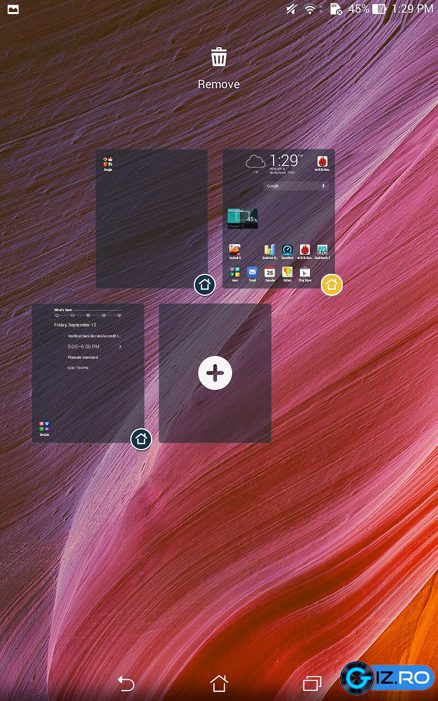Tap the muted sound status icon

click(292, 9)
